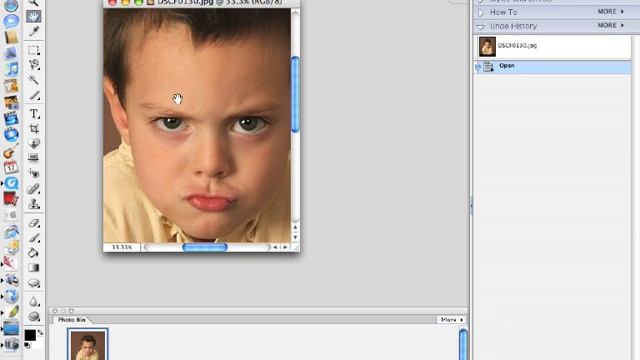Click the document scroll down arrow
The image size is (640, 360).
295,237
